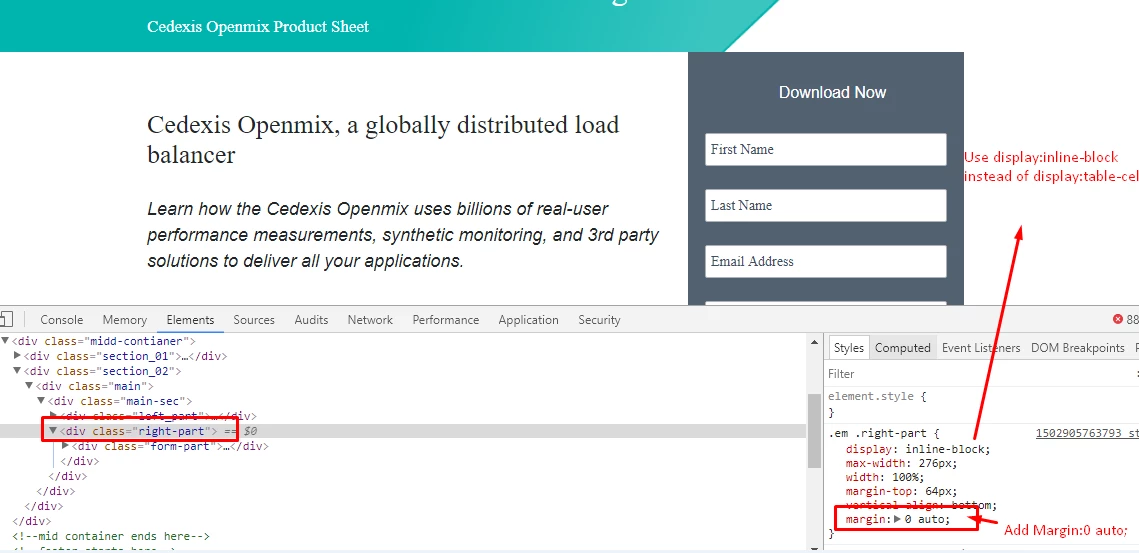
Task: Expand the section_01 div node
Action: pos(17,356)
